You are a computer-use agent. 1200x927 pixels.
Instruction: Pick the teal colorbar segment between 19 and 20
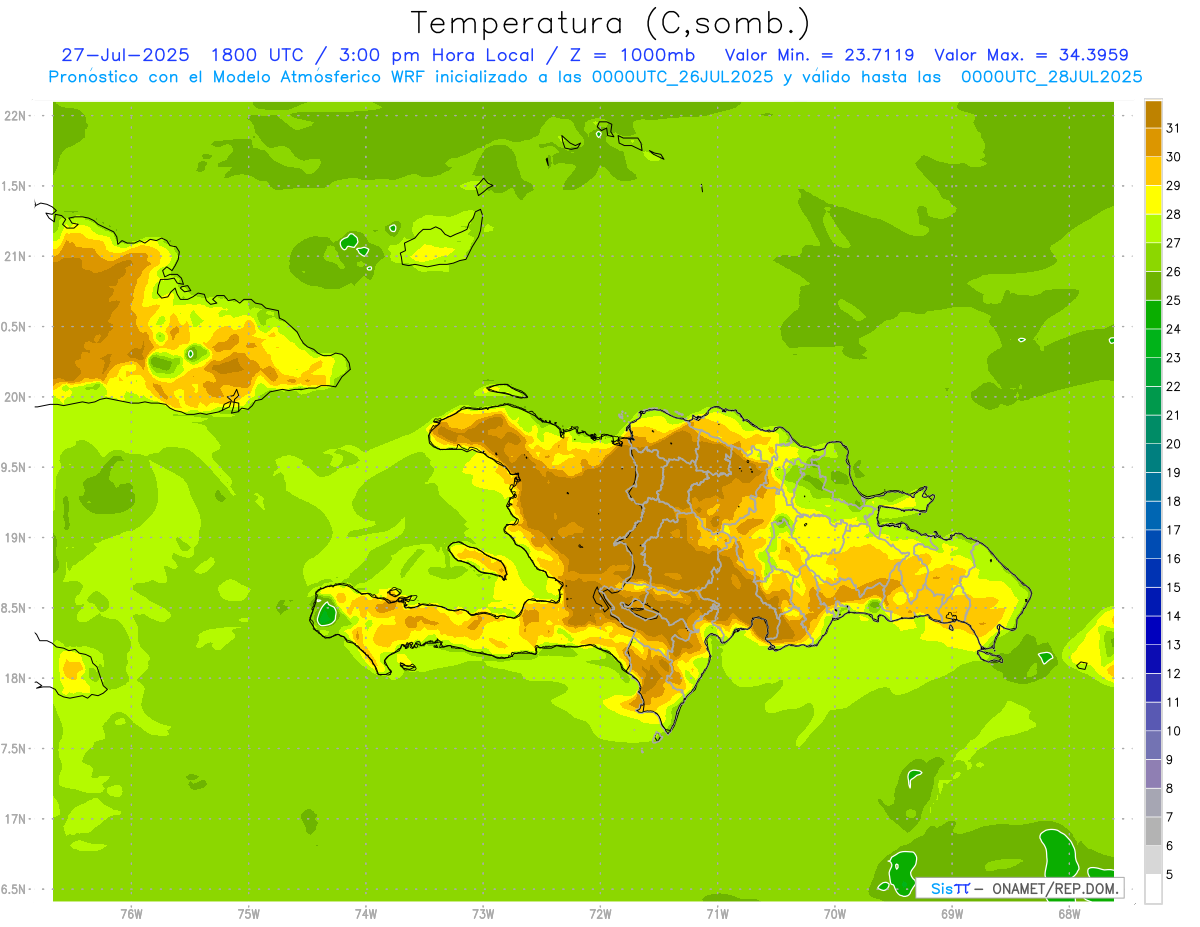point(1153,458)
